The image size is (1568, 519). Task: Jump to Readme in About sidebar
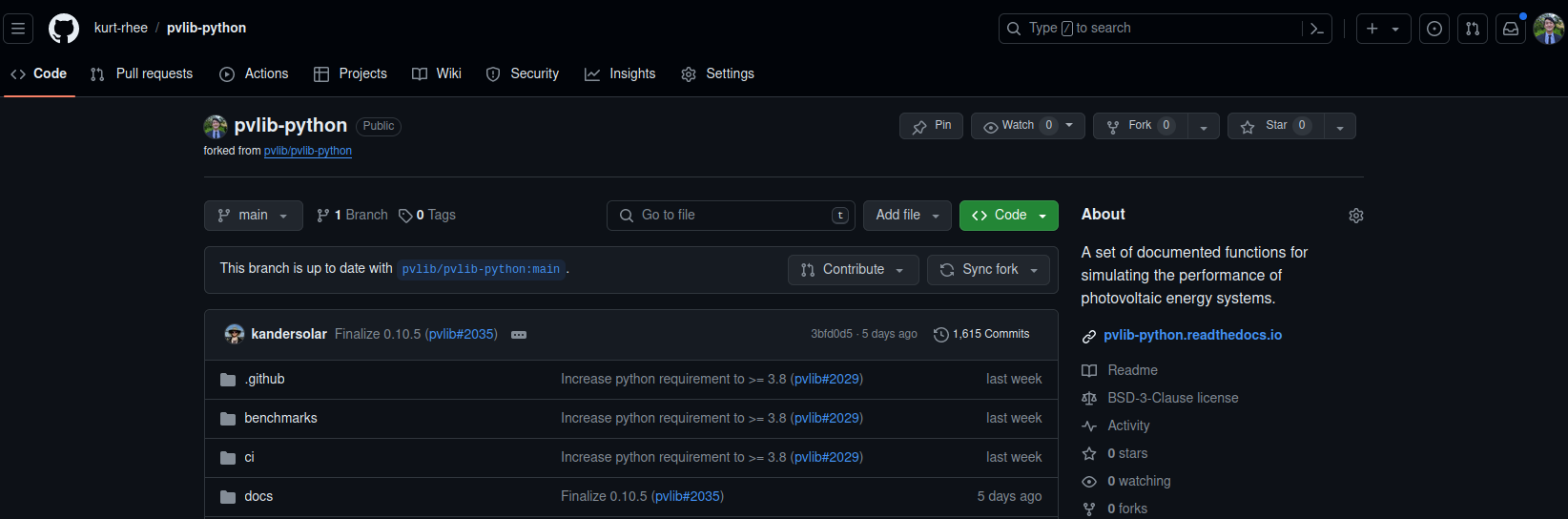1120,370
